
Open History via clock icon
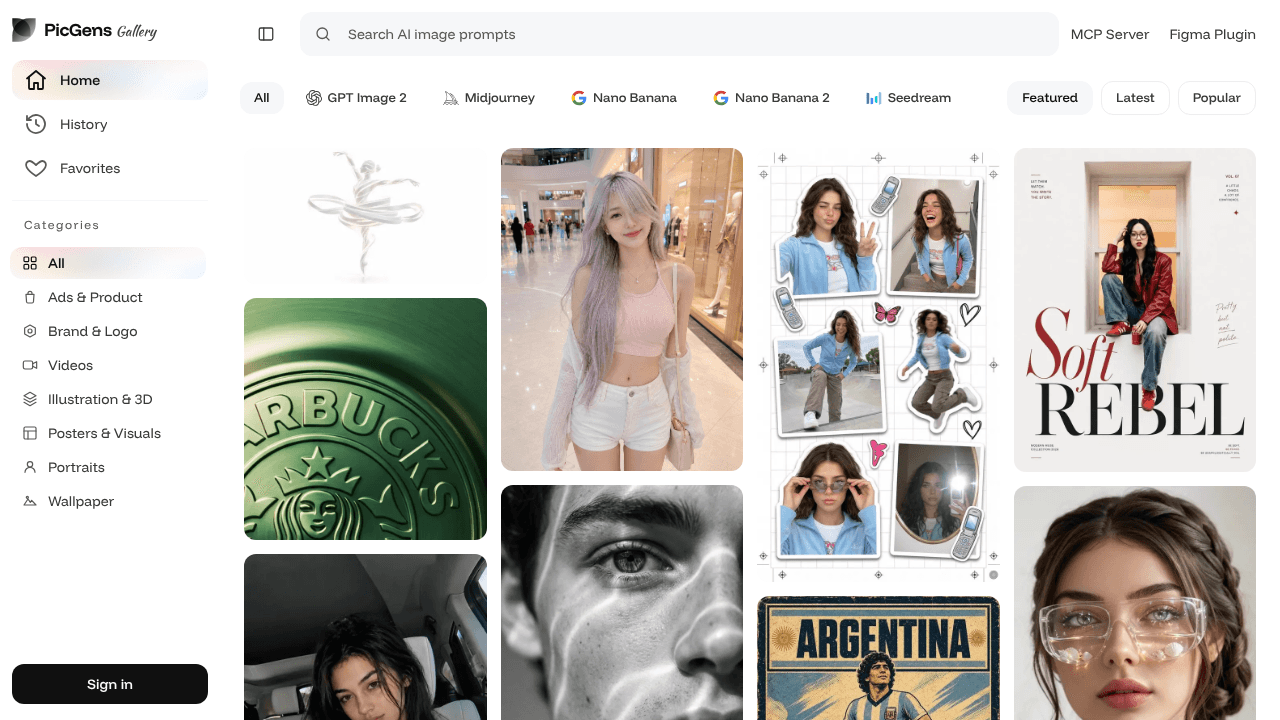[x=36, y=124]
